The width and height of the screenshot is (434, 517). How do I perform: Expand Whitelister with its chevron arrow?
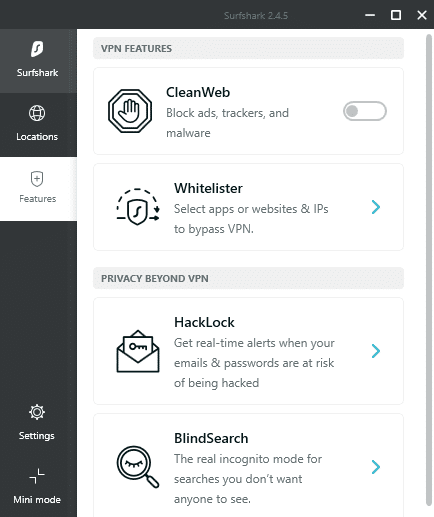[x=376, y=207]
